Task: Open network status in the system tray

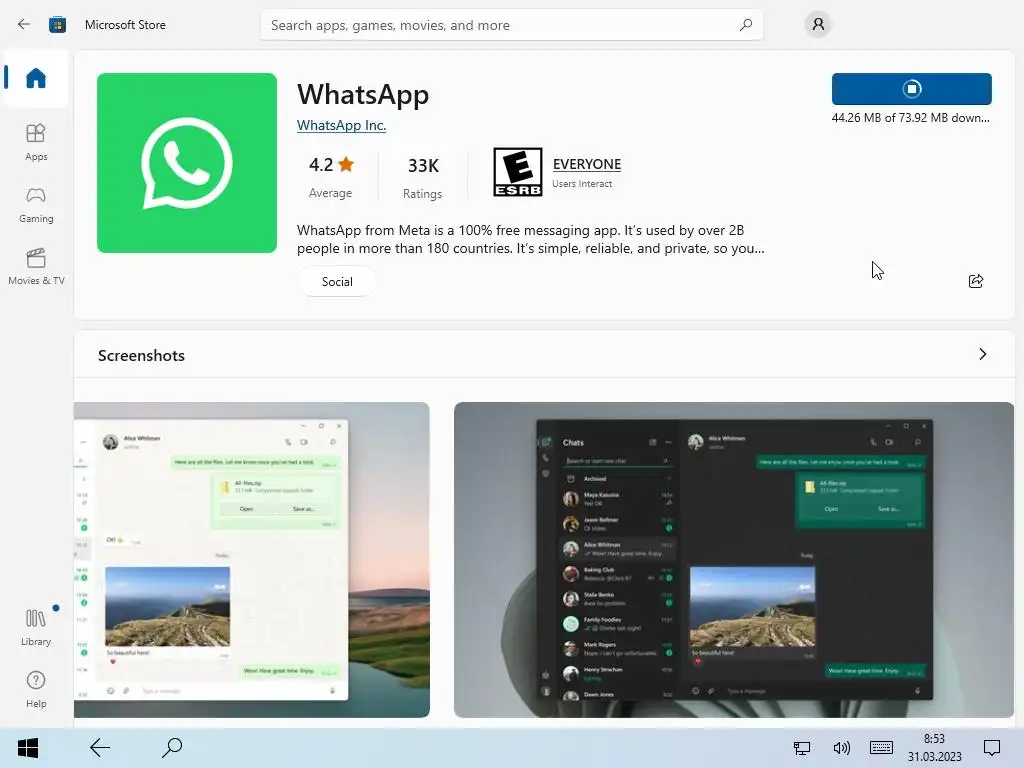Action: [801, 748]
